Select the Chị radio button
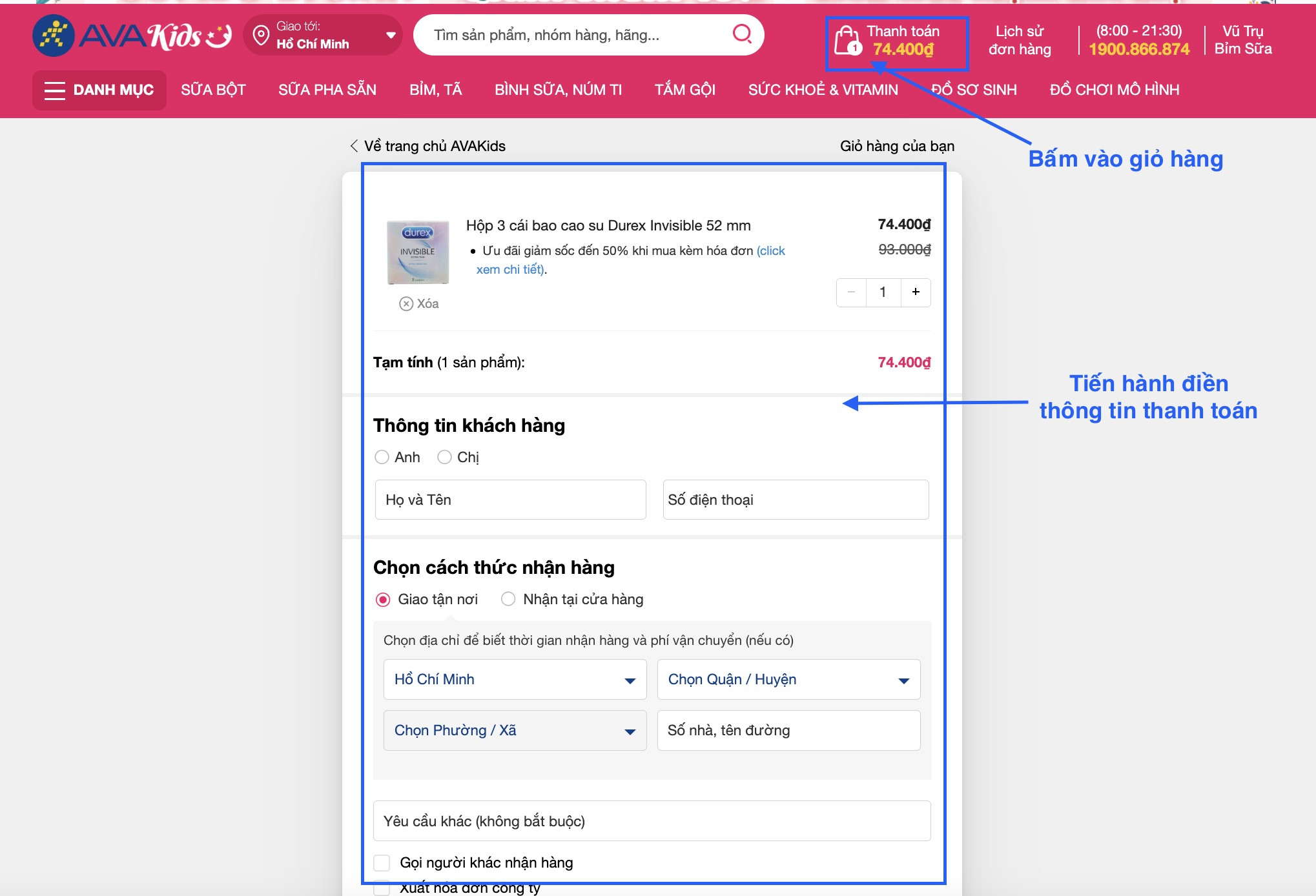1316x896 pixels. [444, 458]
